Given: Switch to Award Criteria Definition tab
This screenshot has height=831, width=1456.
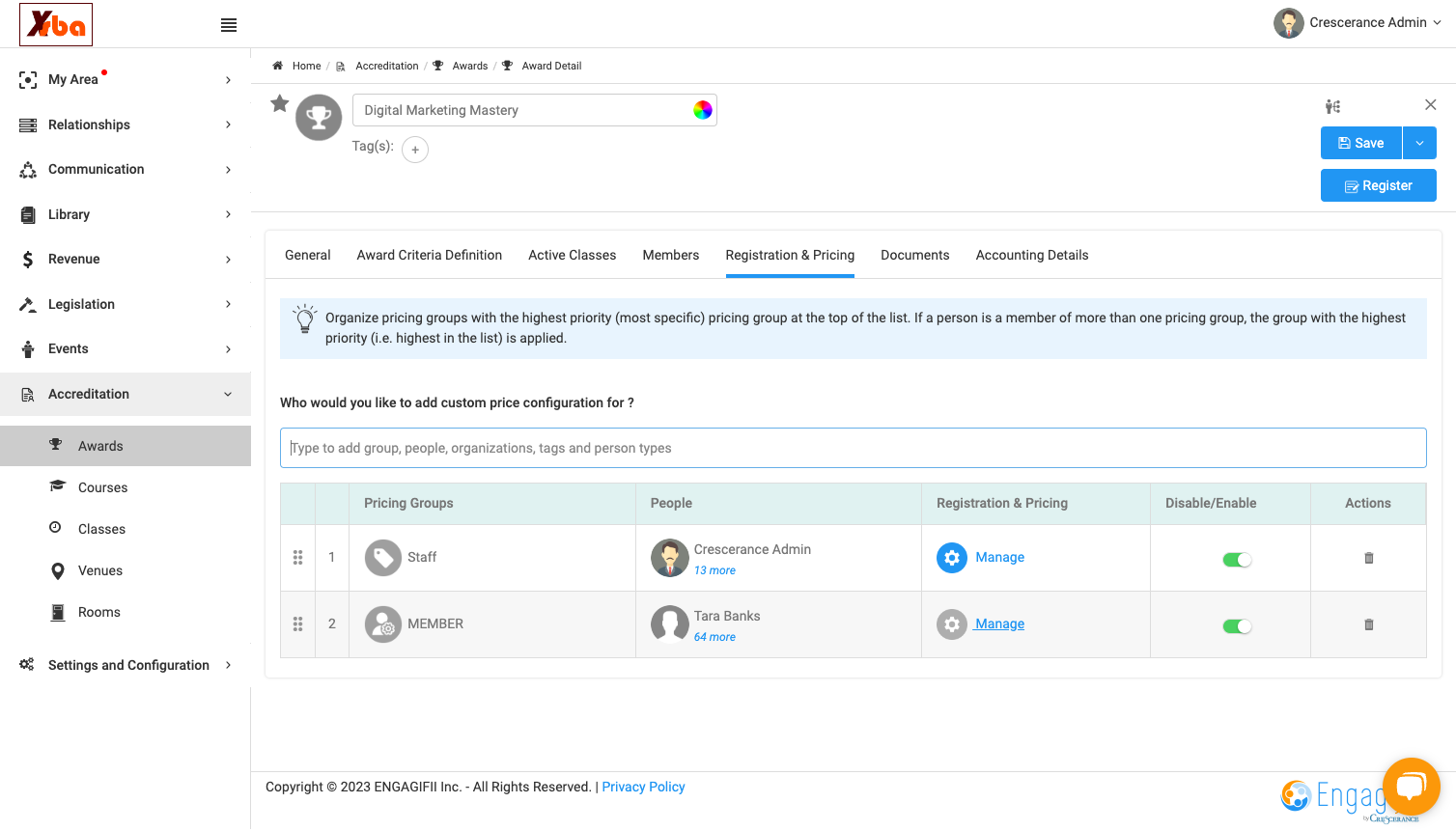Looking at the screenshot, I should (430, 255).
